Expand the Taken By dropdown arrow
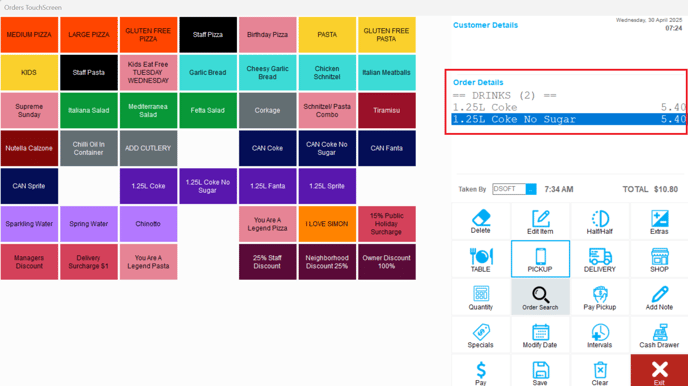 pyautogui.click(x=531, y=189)
